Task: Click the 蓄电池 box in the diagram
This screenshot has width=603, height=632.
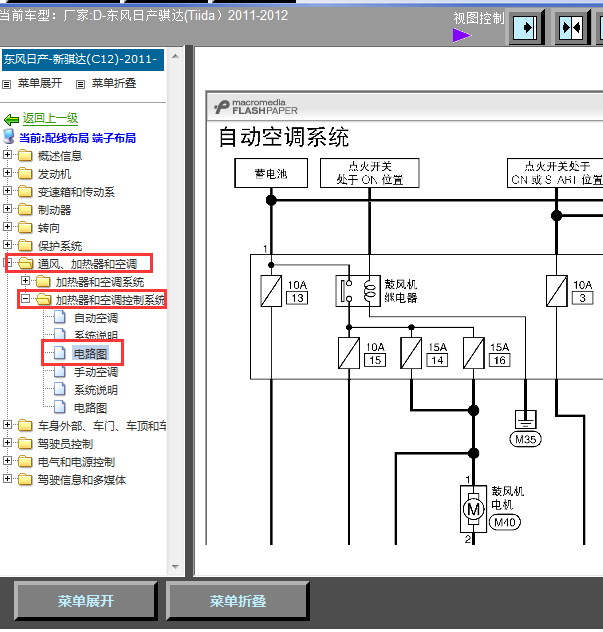Action: point(271,173)
